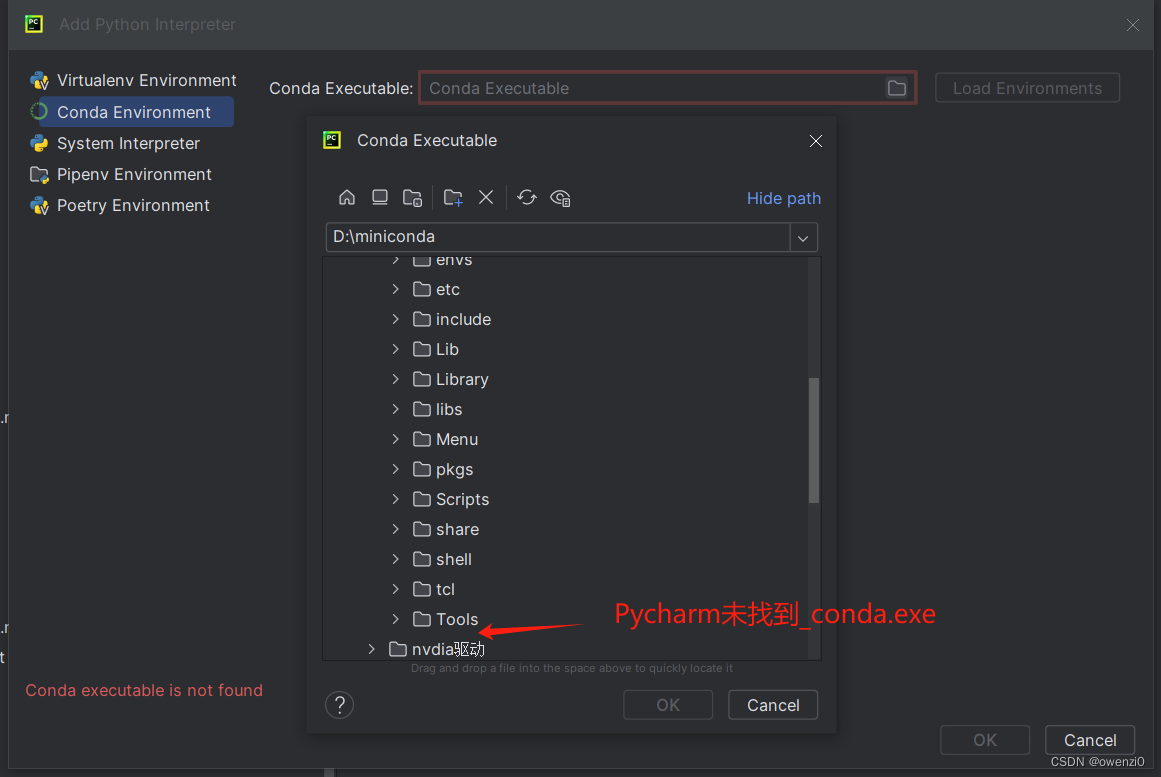Expand the envs folder
This screenshot has width=1161, height=777.
[x=395, y=259]
